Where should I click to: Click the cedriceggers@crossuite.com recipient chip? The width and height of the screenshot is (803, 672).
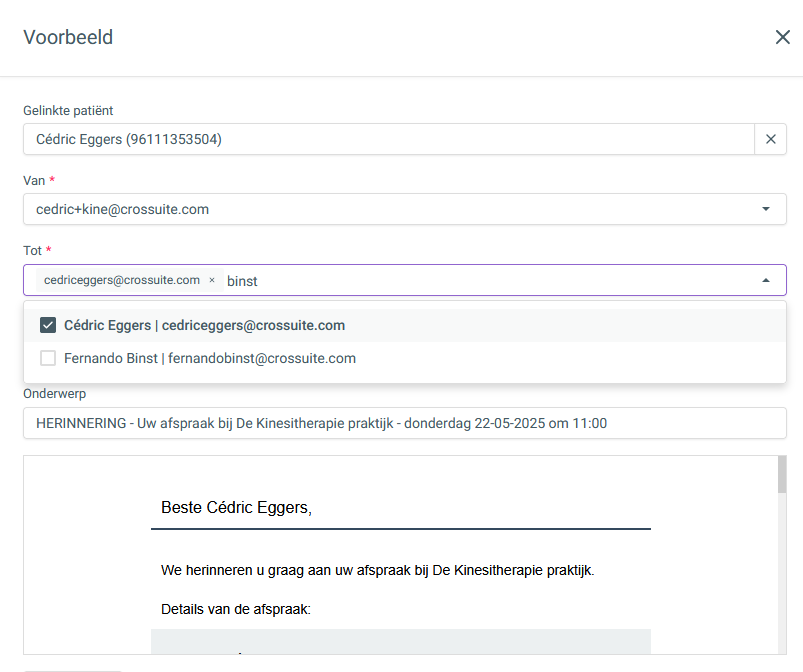122,280
